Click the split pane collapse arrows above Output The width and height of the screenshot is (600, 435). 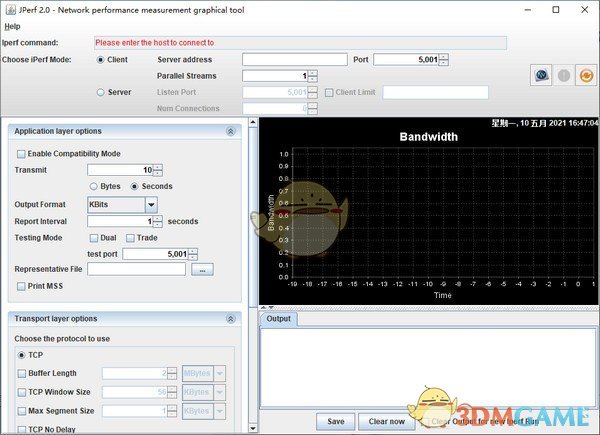[x=267, y=307]
